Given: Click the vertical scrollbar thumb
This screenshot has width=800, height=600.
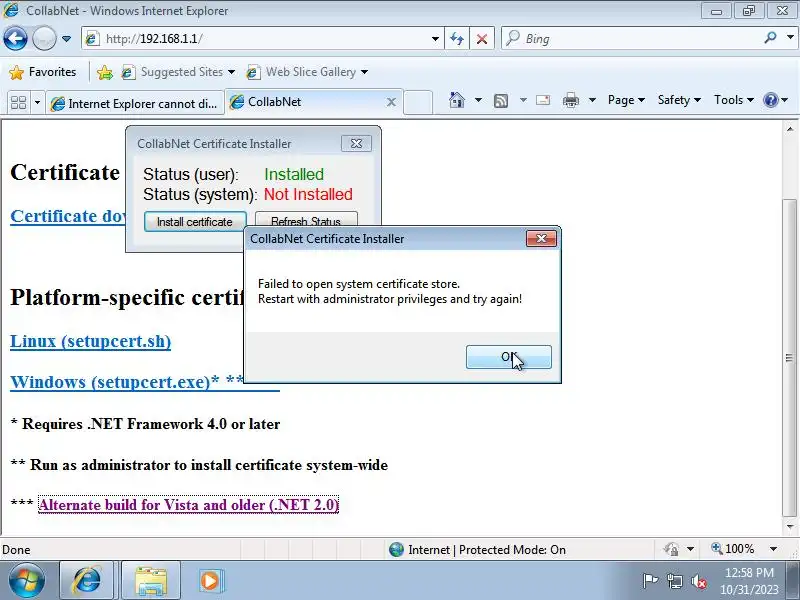Looking at the screenshot, I should [789, 357].
